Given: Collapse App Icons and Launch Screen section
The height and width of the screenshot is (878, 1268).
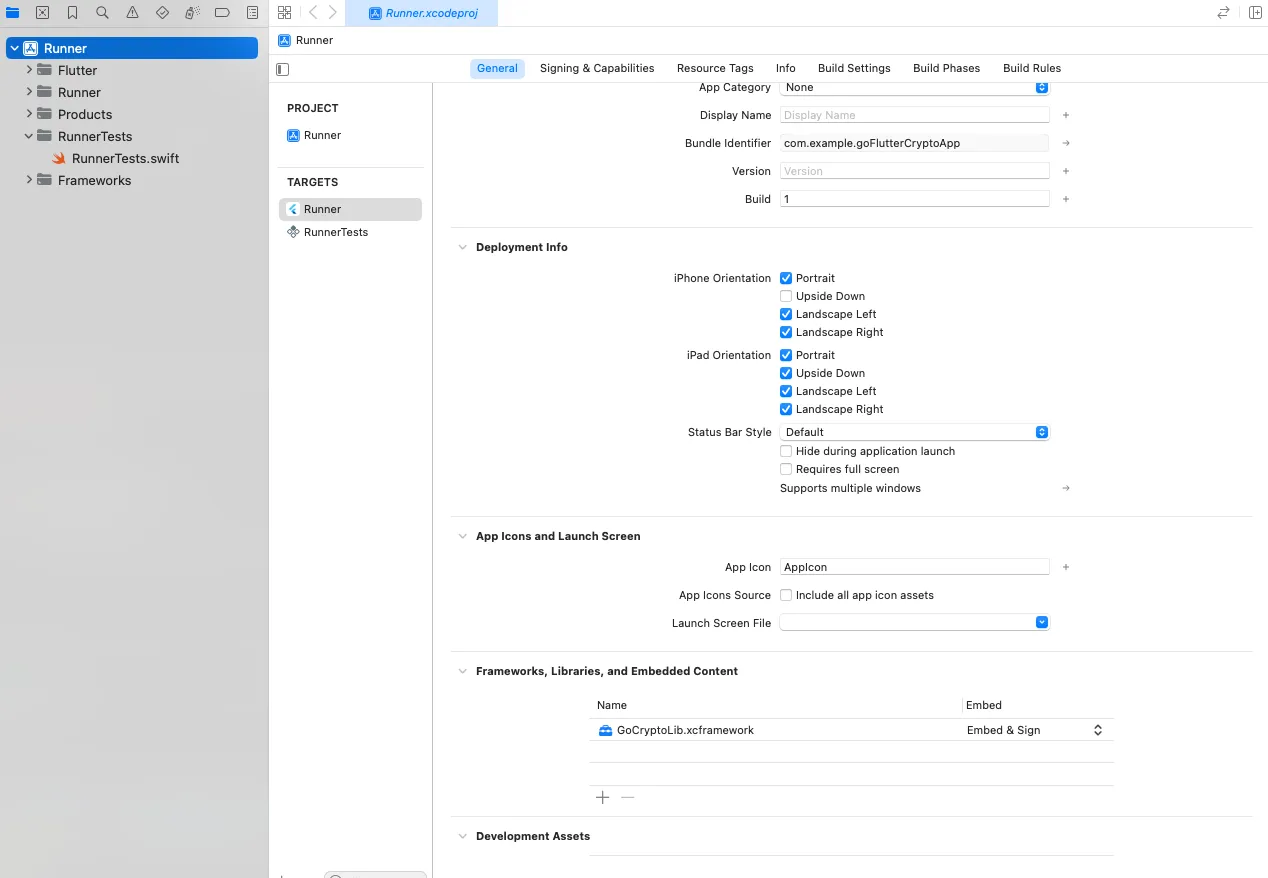Looking at the screenshot, I should coord(462,536).
